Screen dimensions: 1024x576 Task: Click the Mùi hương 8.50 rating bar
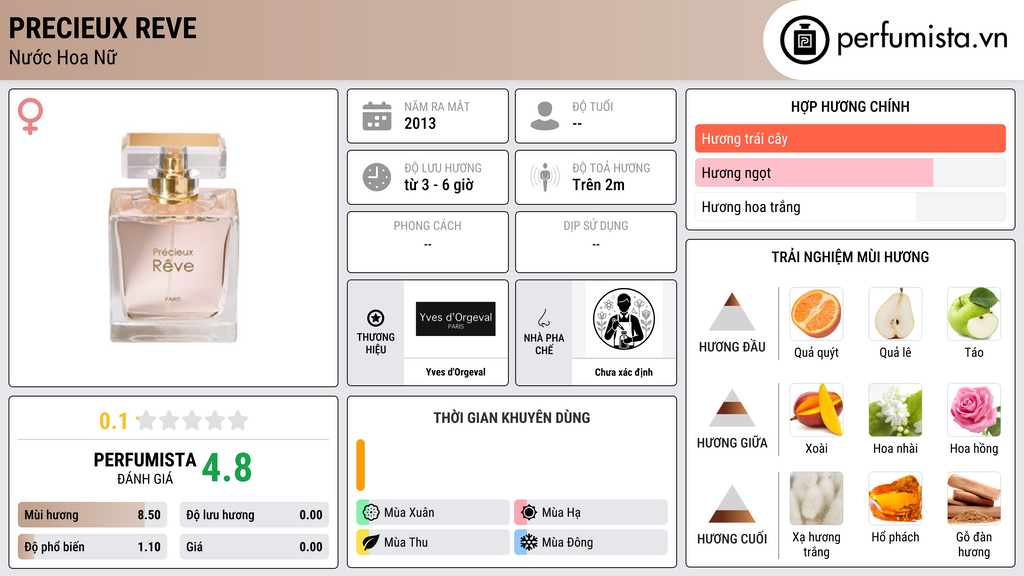coord(93,515)
